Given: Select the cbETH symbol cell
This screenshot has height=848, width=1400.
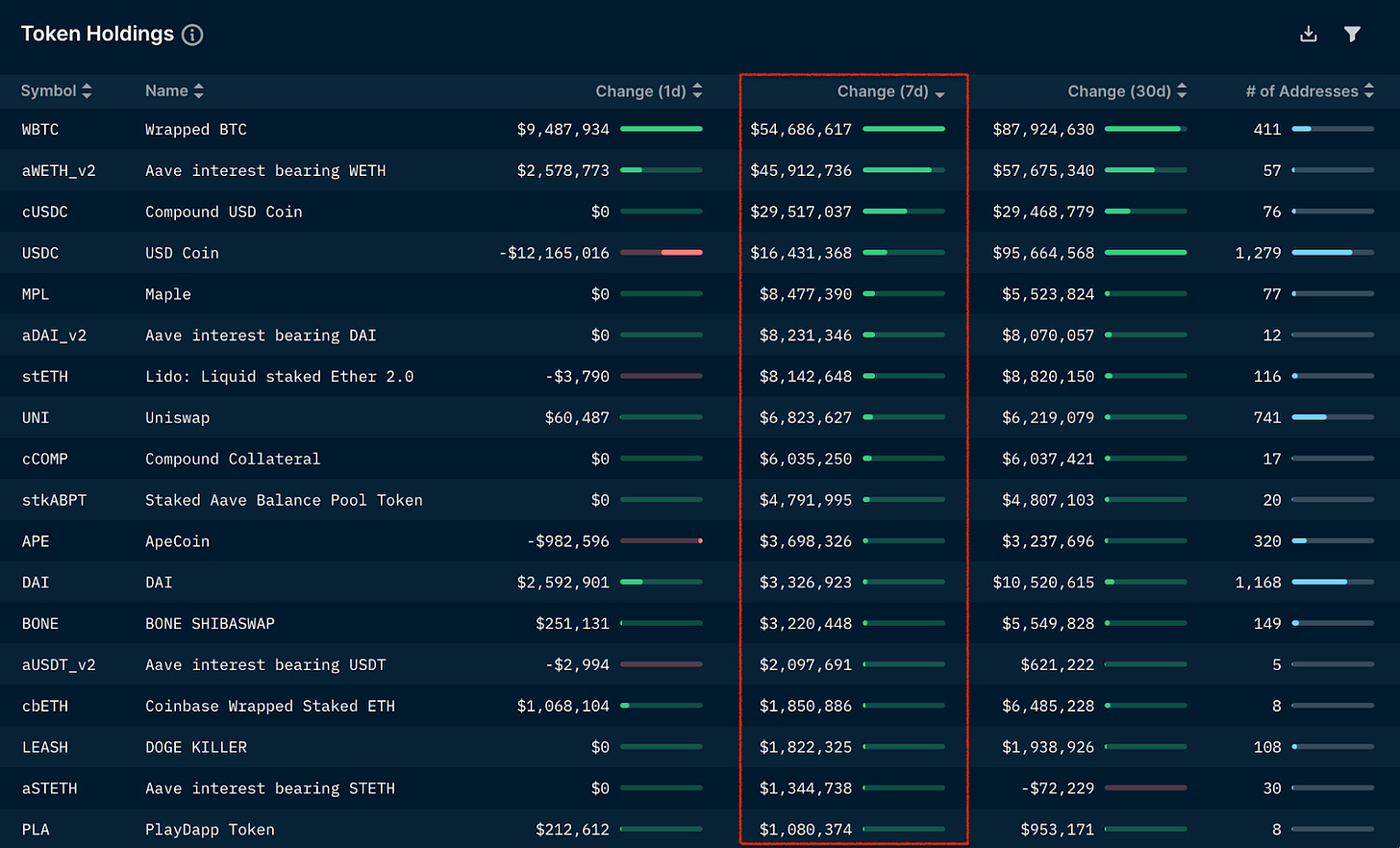Looking at the screenshot, I should [45, 707].
